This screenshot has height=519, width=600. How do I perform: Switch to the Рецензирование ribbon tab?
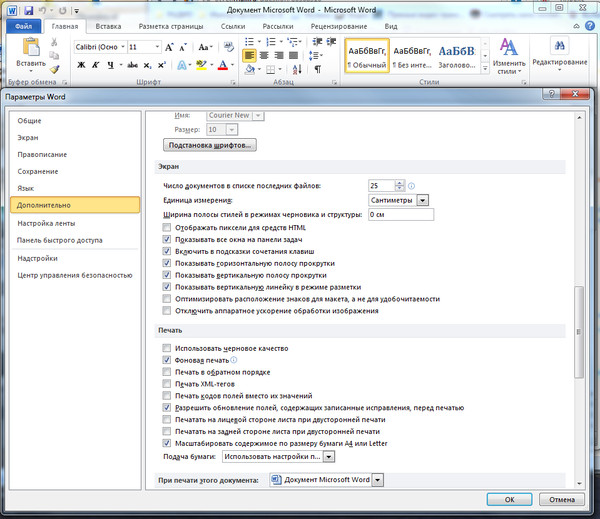pos(339,26)
